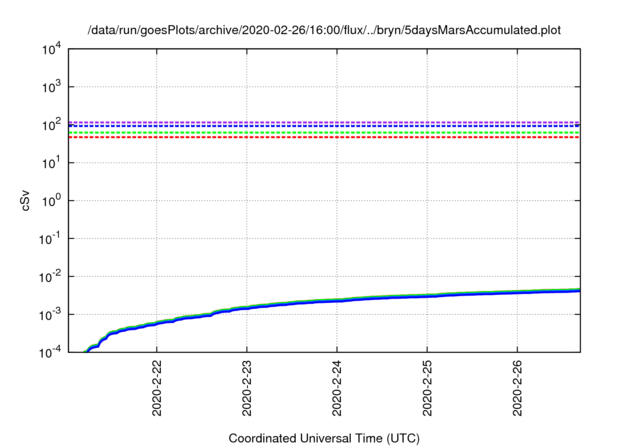Click the purple dashed threshold line
Viewport: 640px width, 448px height.
[324, 122]
